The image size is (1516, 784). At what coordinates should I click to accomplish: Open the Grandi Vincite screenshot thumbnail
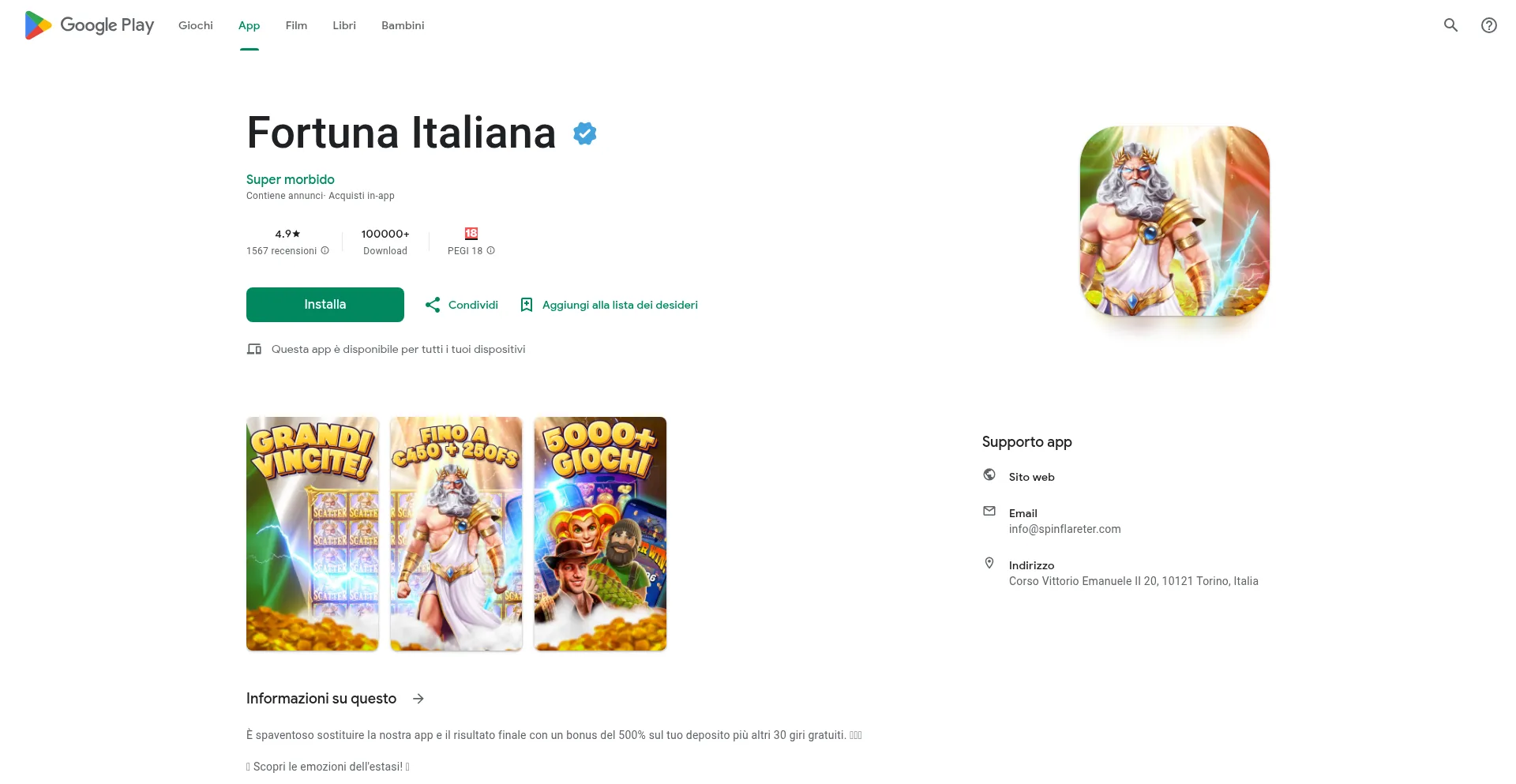313,534
